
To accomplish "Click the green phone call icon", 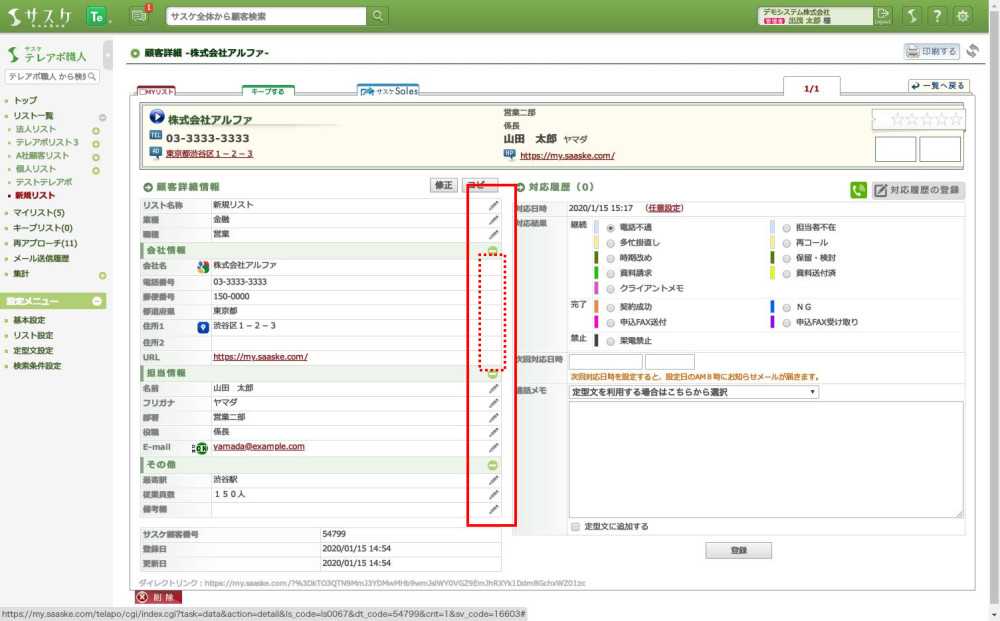I will click(x=858, y=190).
